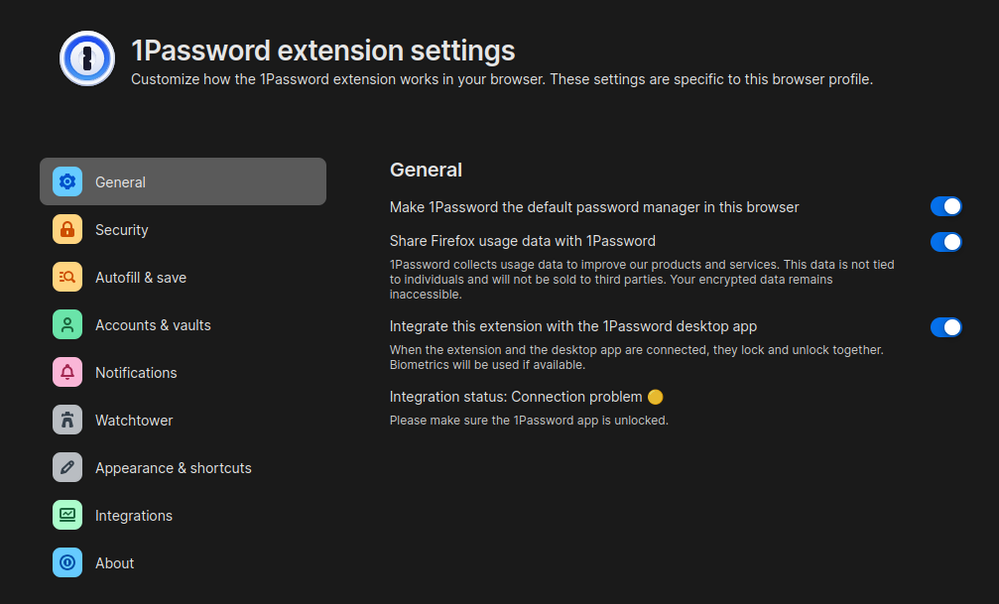Click the Watchtower tower icon
The height and width of the screenshot is (604, 999).
(x=67, y=420)
